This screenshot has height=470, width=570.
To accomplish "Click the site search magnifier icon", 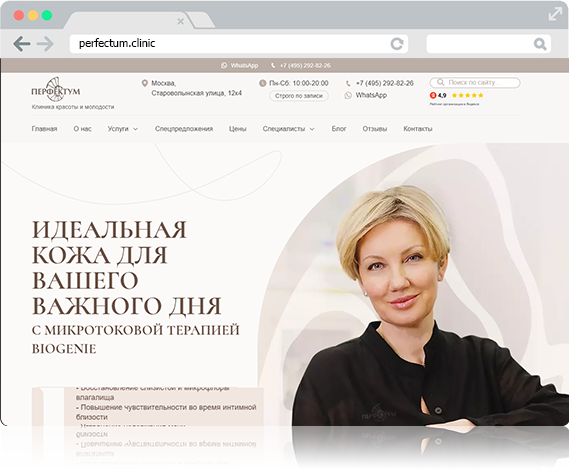I will [x=440, y=82].
